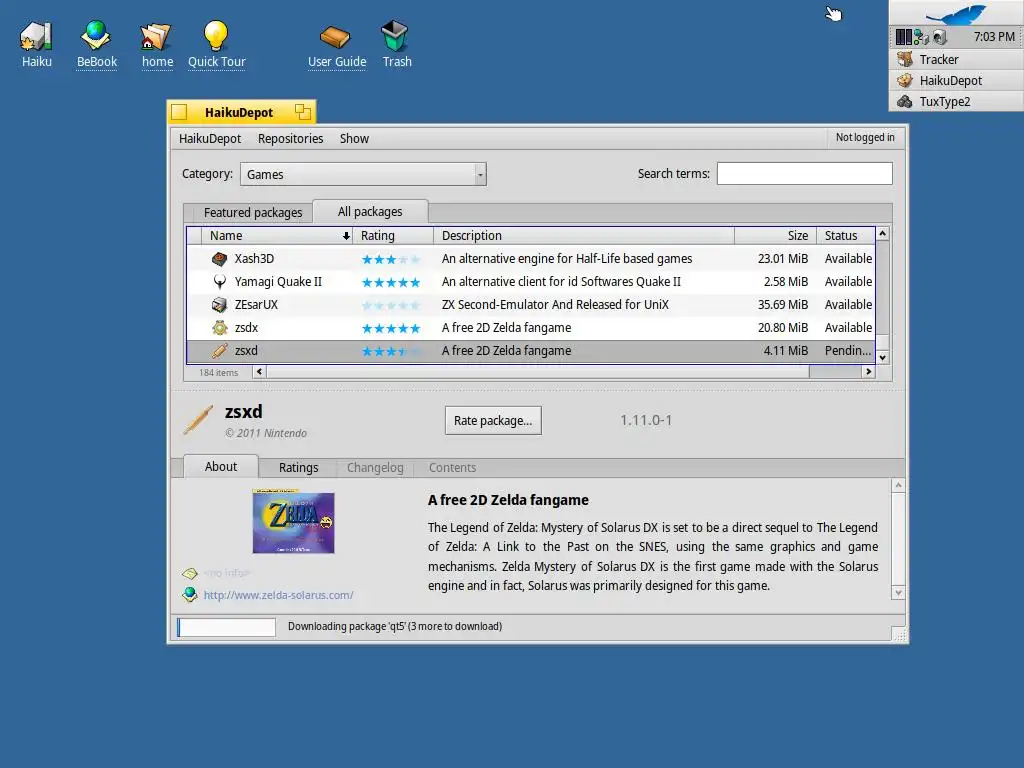
Task: Click the HaikuDepot icon in Deskbar
Action: (905, 80)
